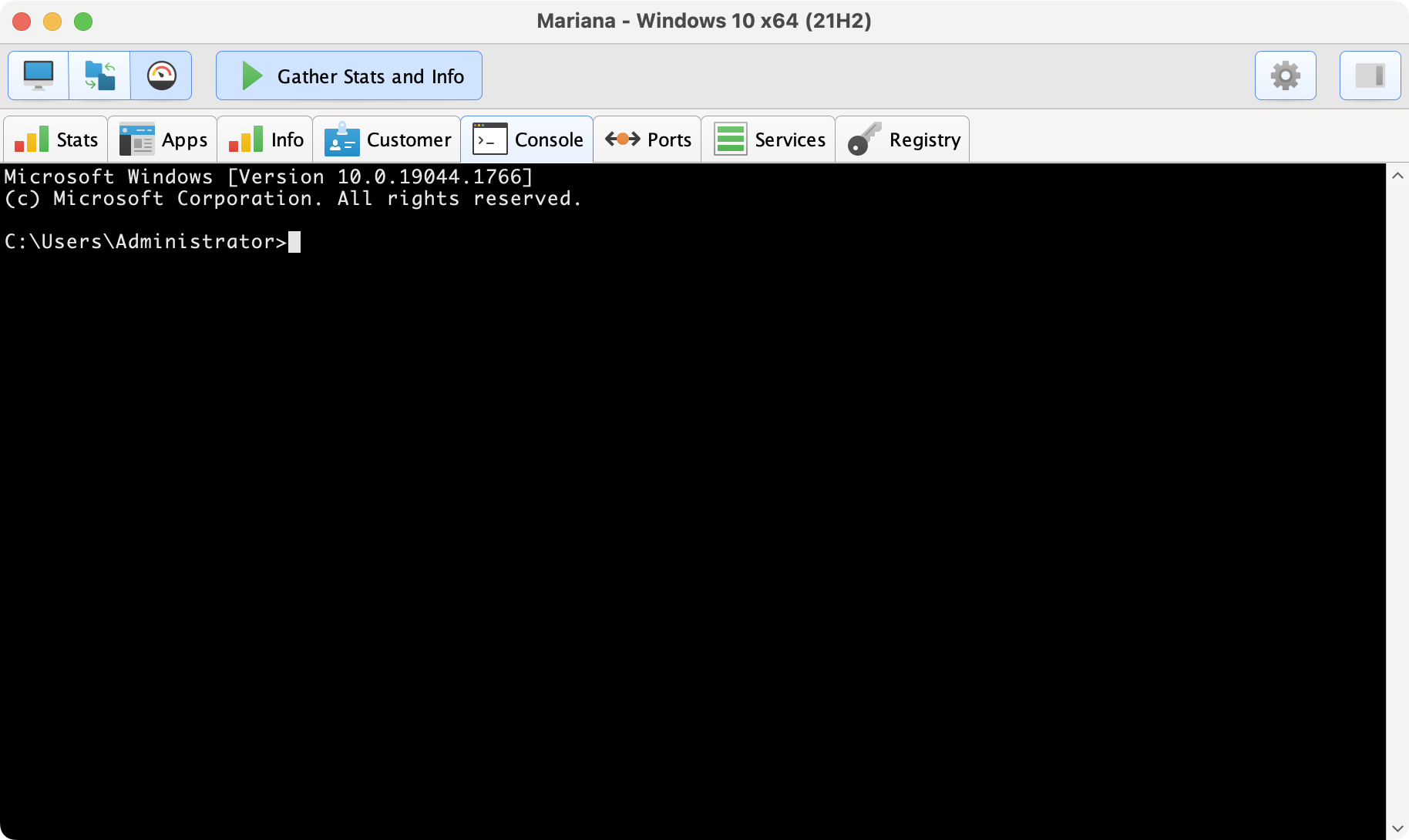Switch to the Stats tab
1409x840 pixels.
tap(56, 139)
